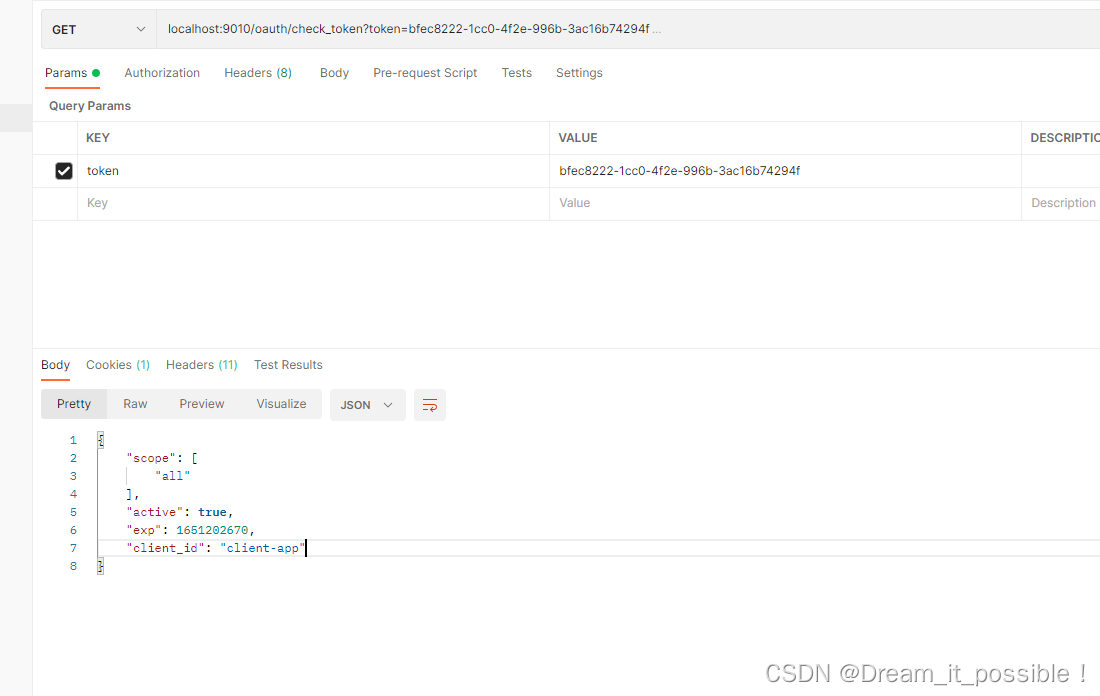Click the "client-app" value in response
Viewport: 1100px width, 696px height.
click(262, 548)
